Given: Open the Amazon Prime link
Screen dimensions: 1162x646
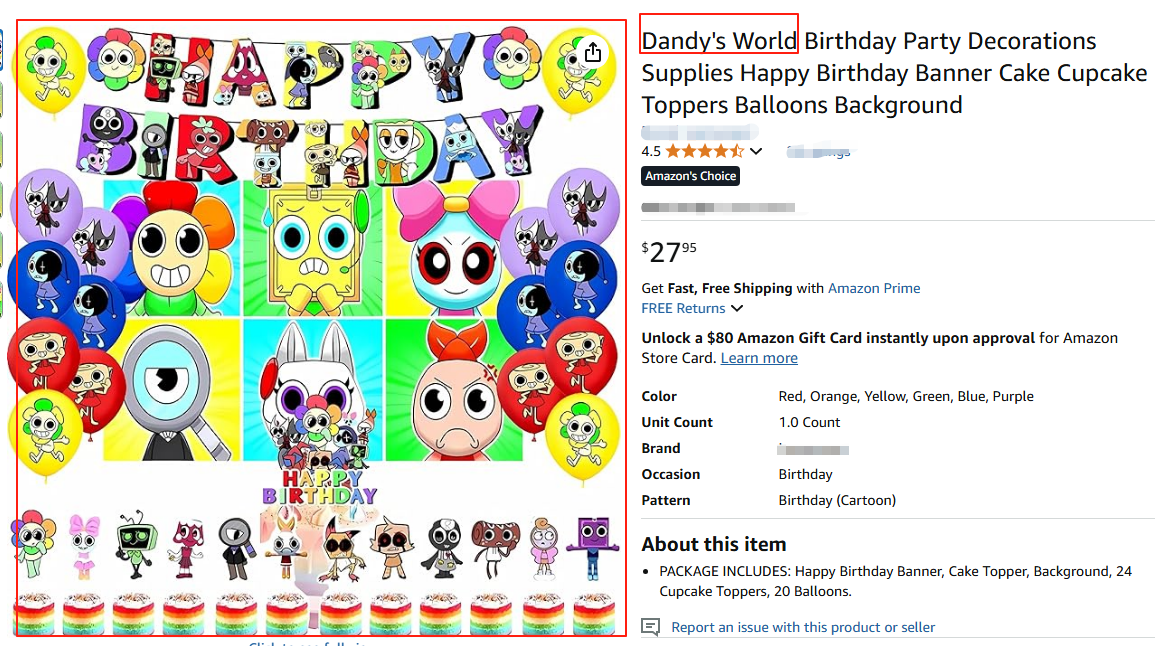Looking at the screenshot, I should pos(874,288).
